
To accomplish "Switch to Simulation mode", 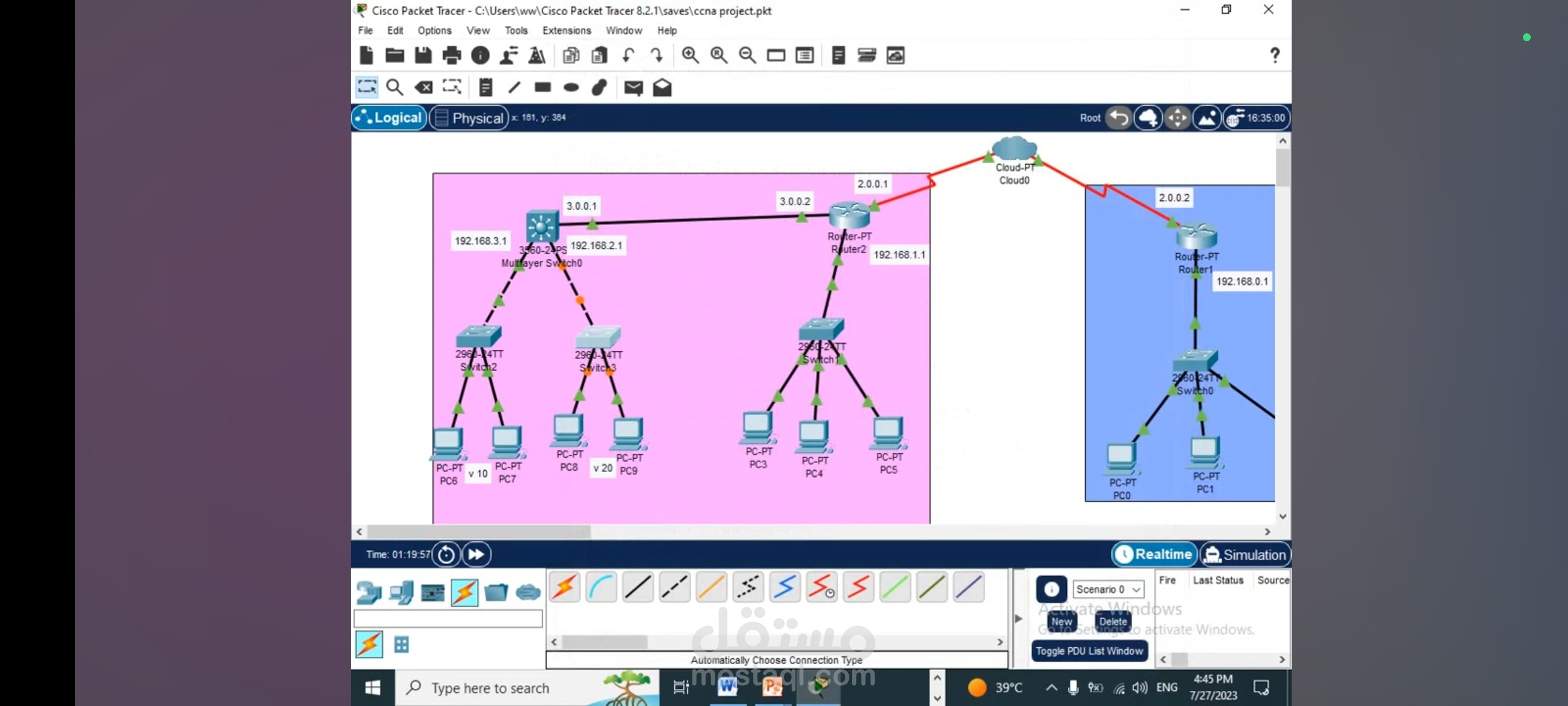I will [1245, 554].
